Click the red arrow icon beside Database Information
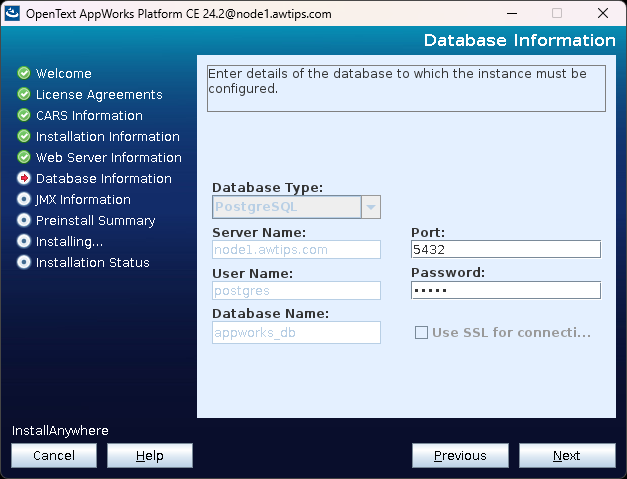This screenshot has width=627, height=479. click(x=24, y=179)
